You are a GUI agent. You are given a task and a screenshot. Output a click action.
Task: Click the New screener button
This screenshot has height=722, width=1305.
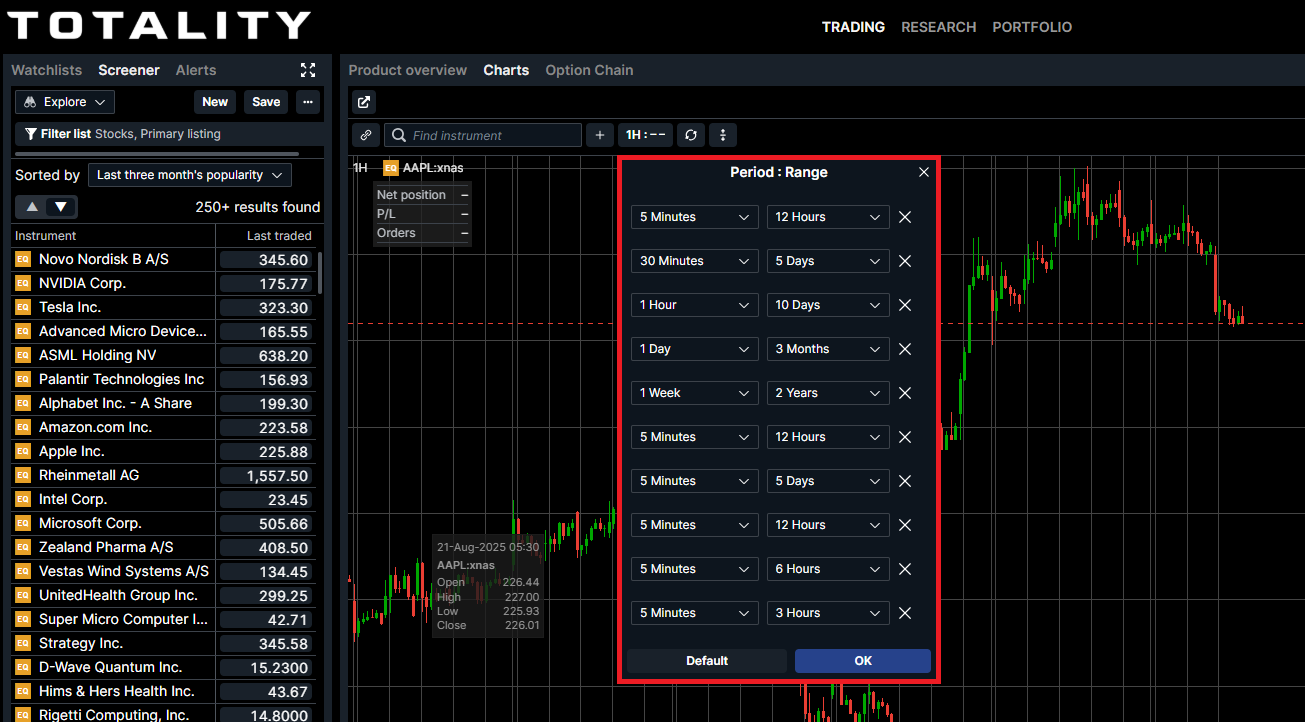coord(215,102)
